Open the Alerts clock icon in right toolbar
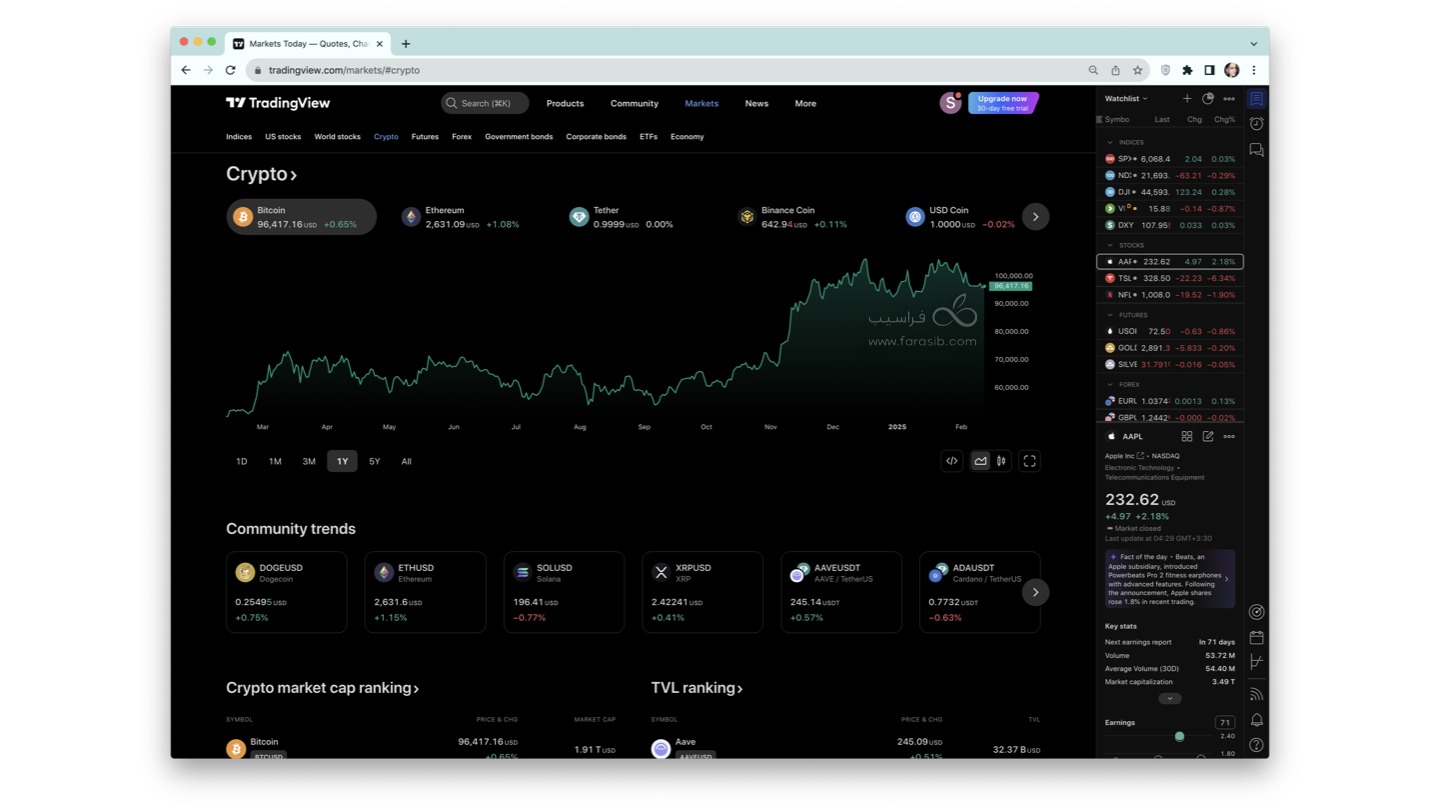This screenshot has height=810, width=1440. (1256, 124)
